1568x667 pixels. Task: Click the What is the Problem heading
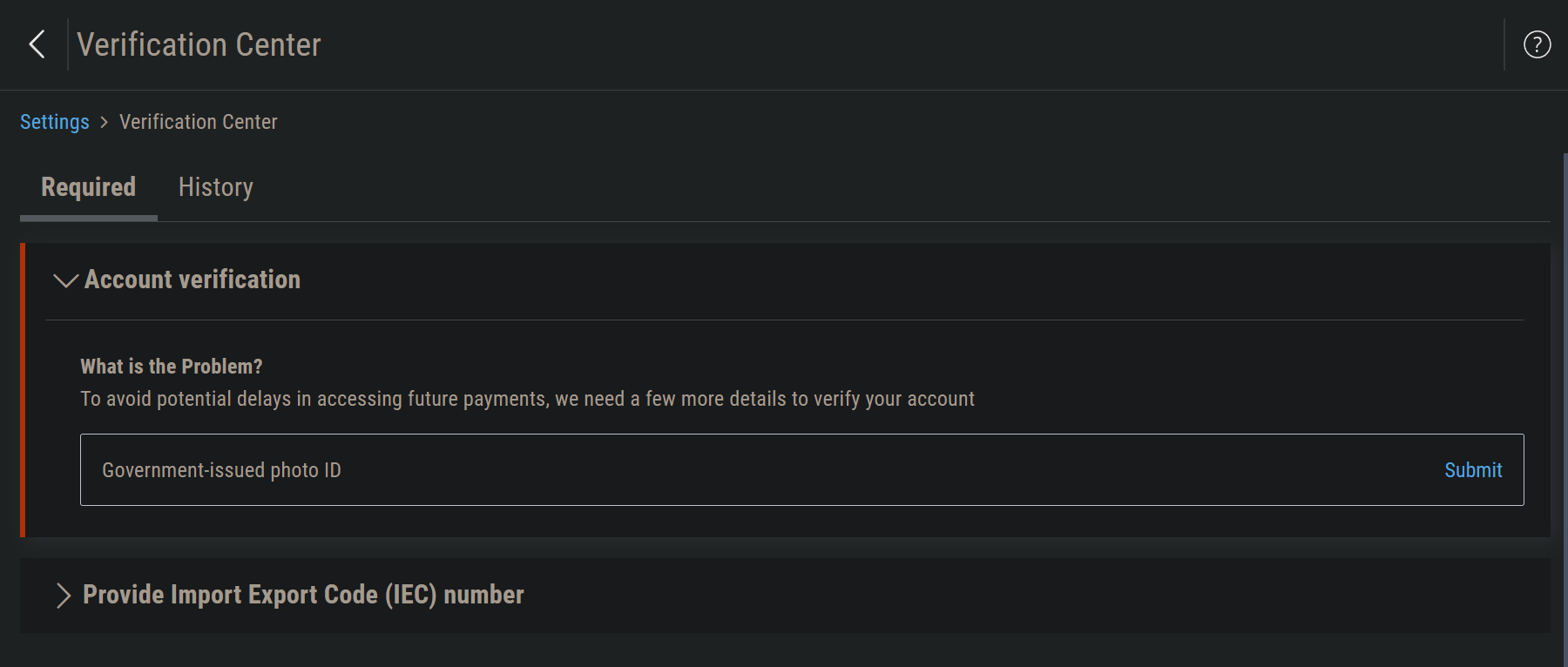point(171,367)
